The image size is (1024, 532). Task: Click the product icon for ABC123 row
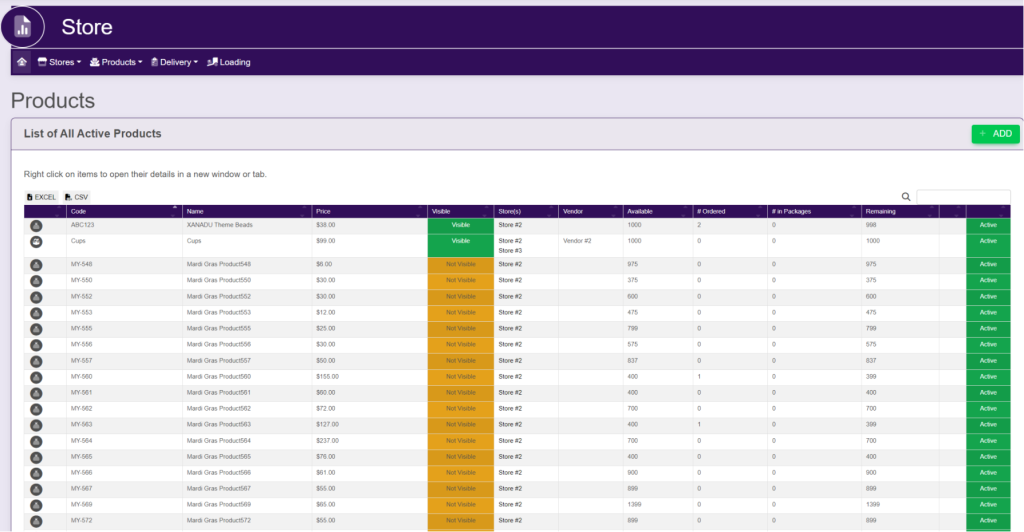click(36, 226)
